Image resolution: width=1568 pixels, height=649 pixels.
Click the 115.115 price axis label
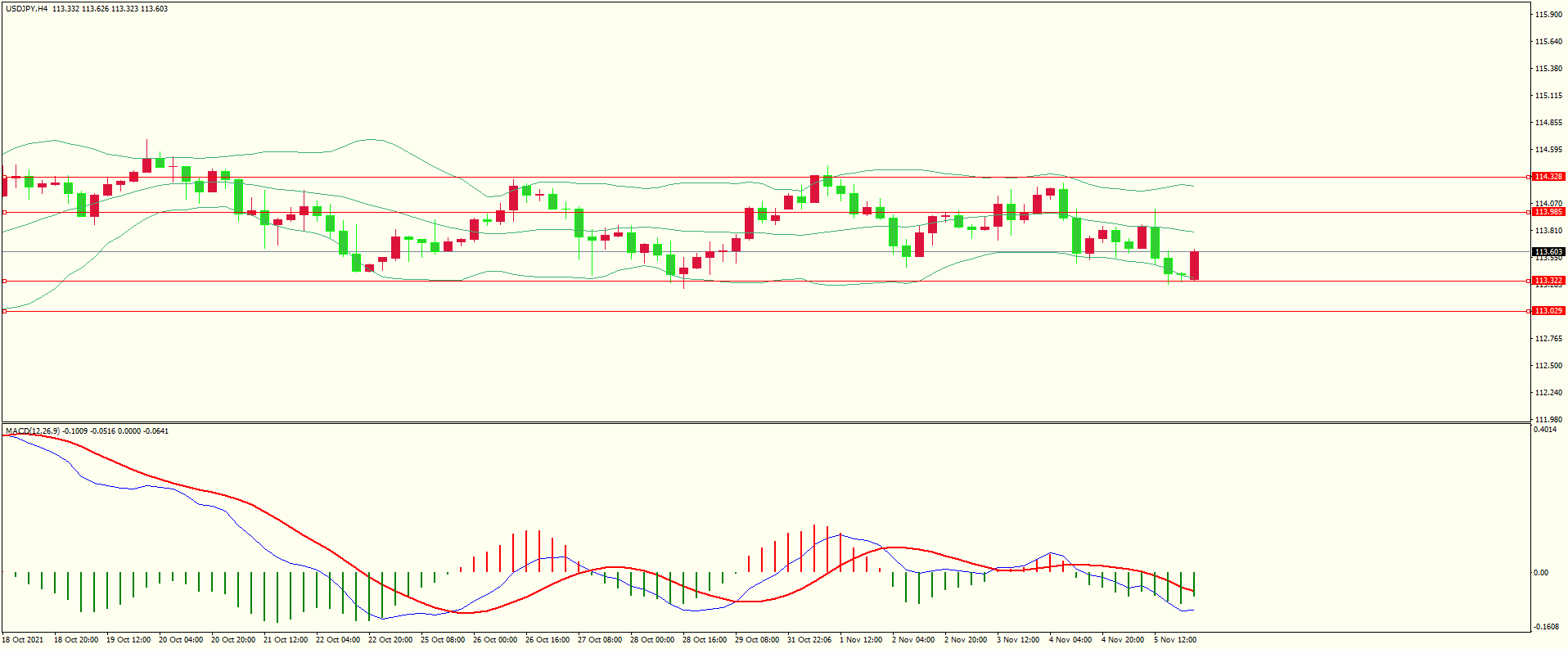tap(1548, 96)
